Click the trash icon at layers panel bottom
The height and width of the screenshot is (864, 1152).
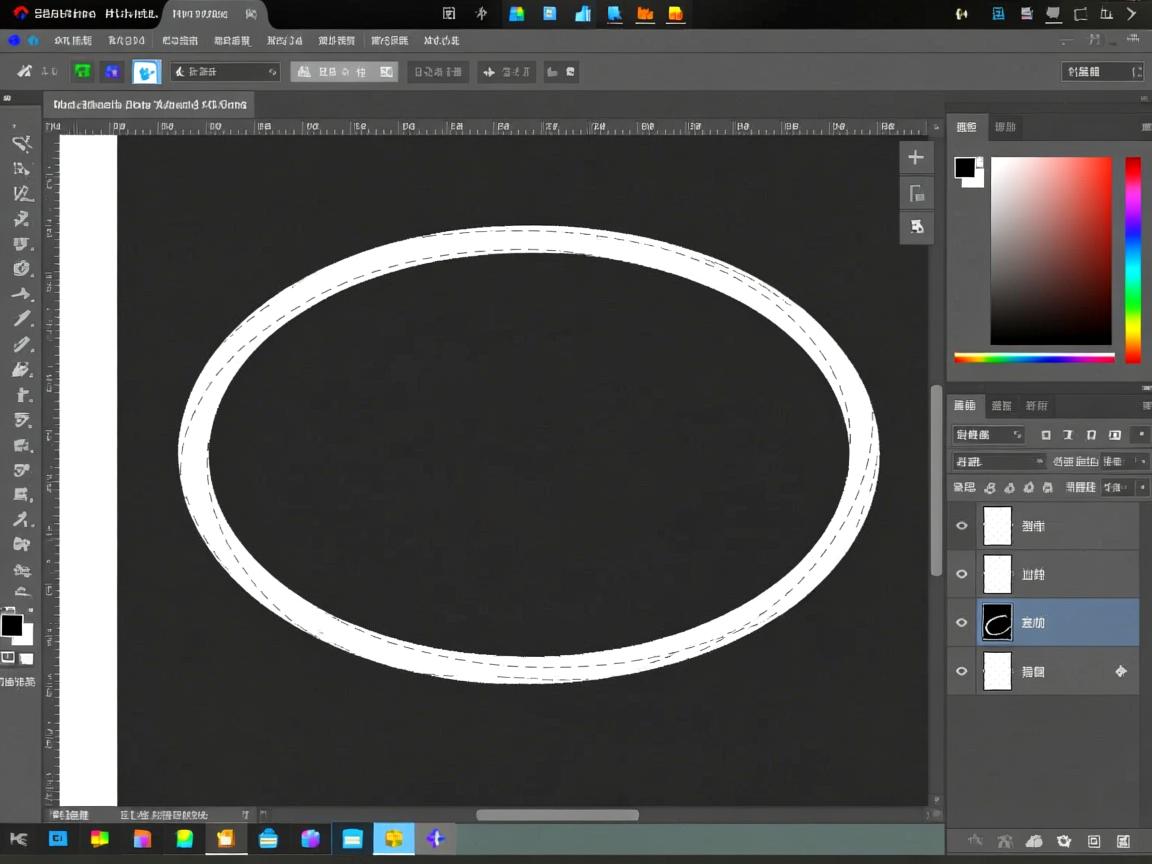coord(1123,841)
